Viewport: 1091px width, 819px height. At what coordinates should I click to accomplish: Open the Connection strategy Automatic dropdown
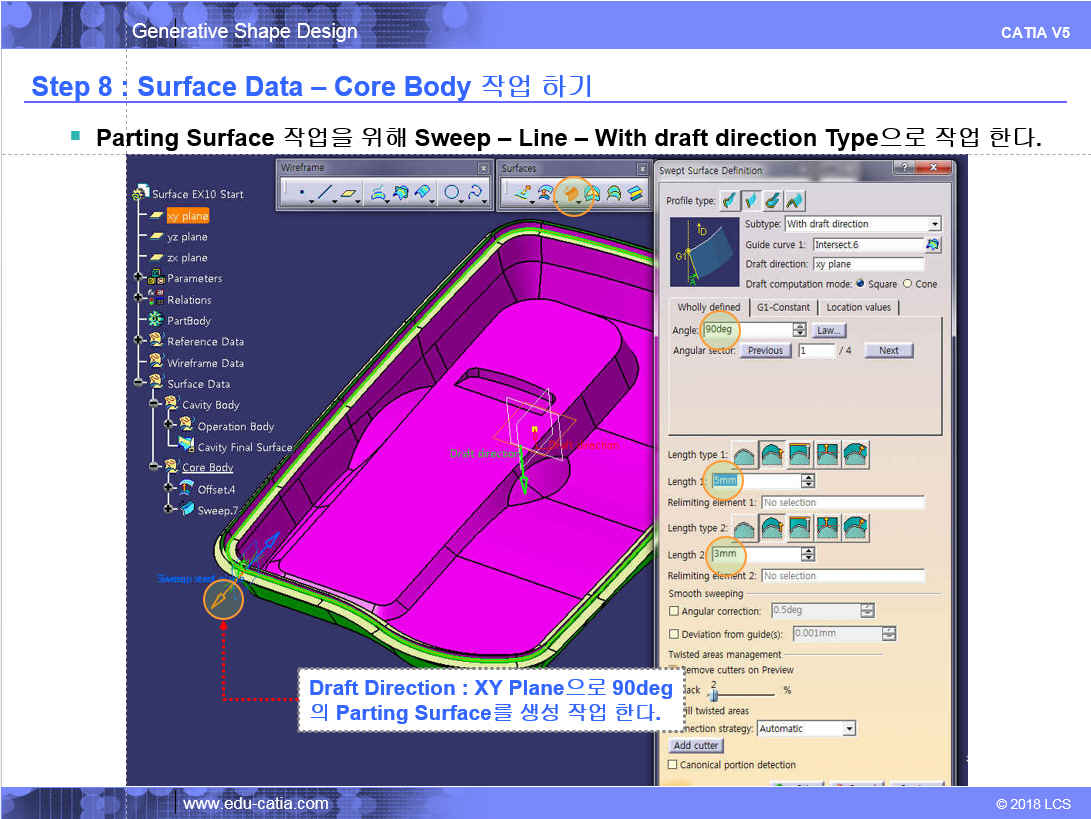click(x=849, y=729)
